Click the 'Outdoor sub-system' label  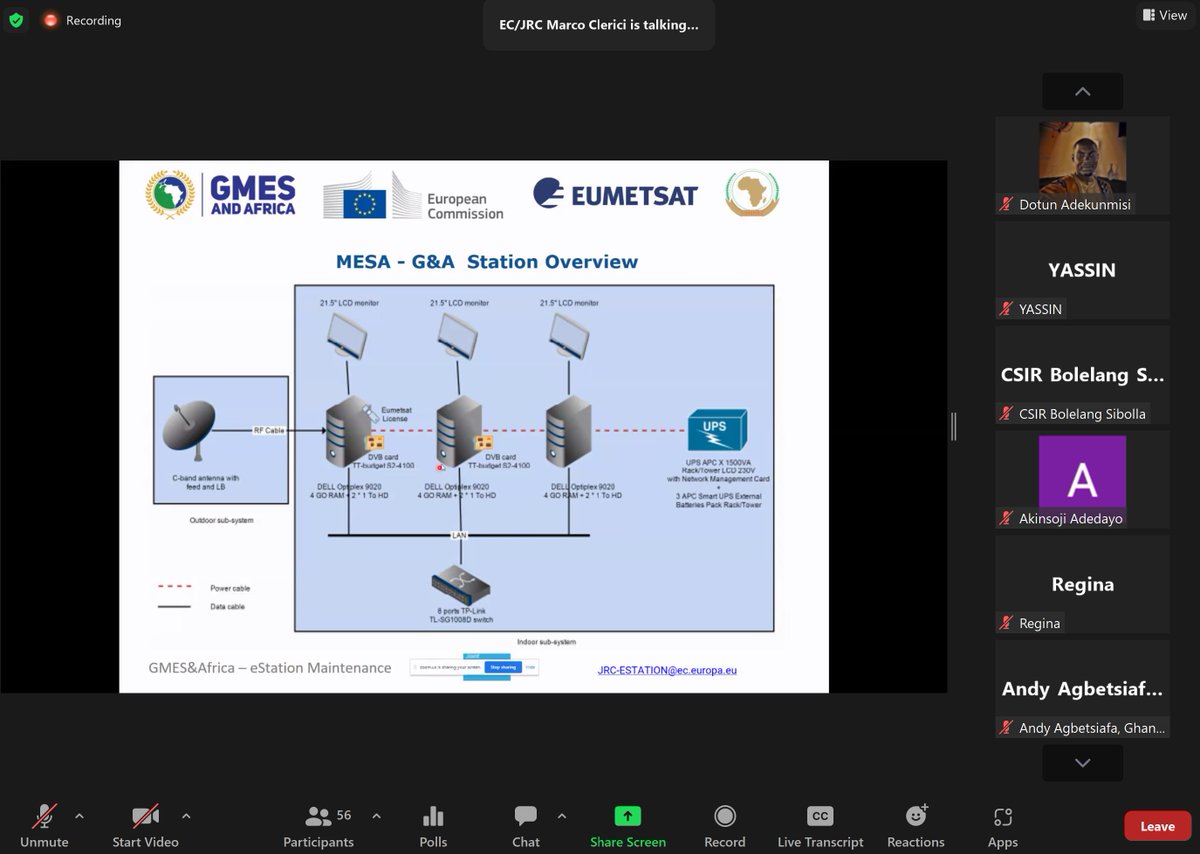[x=221, y=520]
